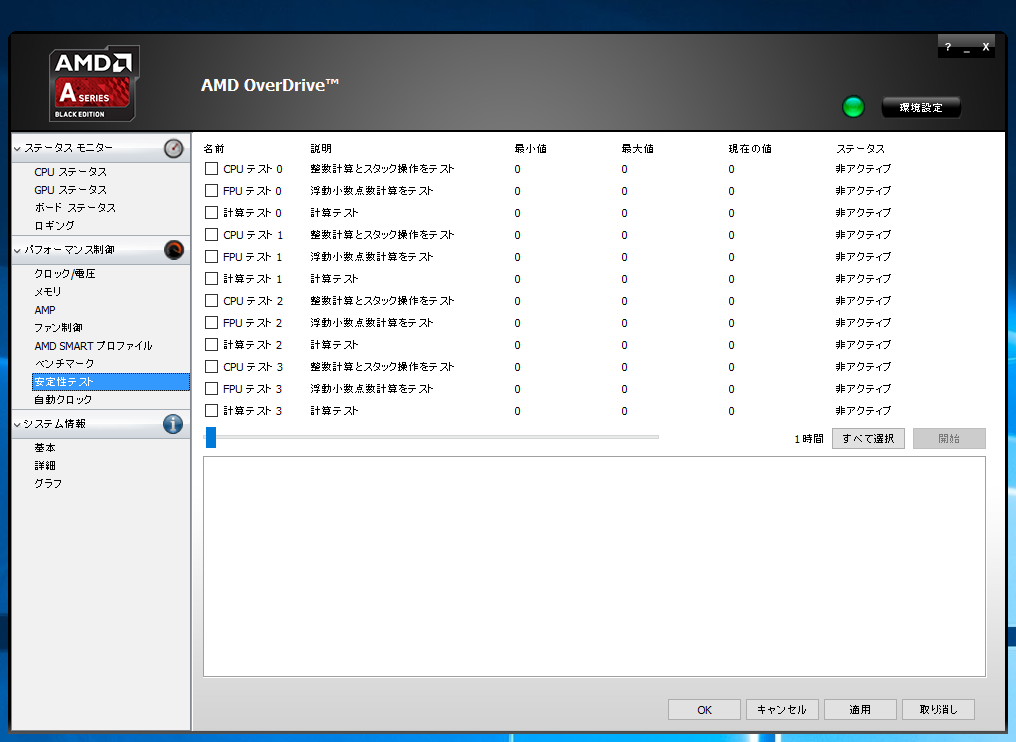
Task: Open 基本 system information
Action: (x=45, y=448)
